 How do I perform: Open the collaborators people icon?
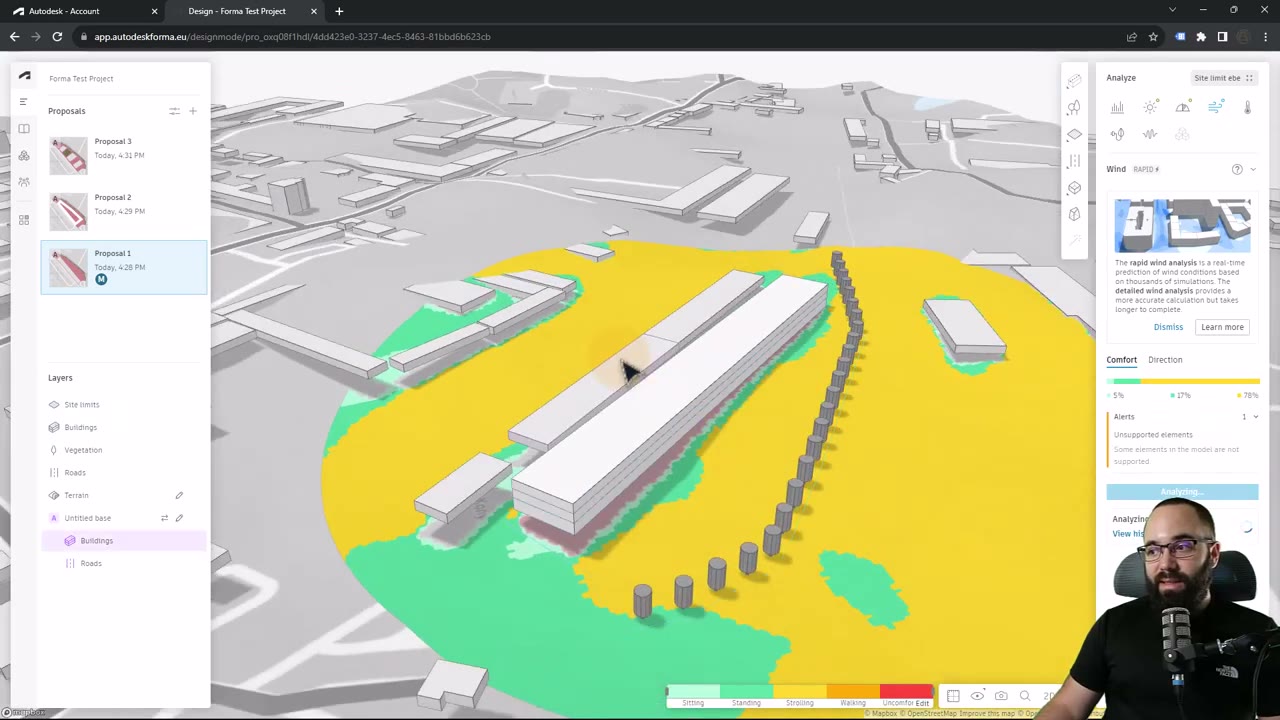click(24, 182)
